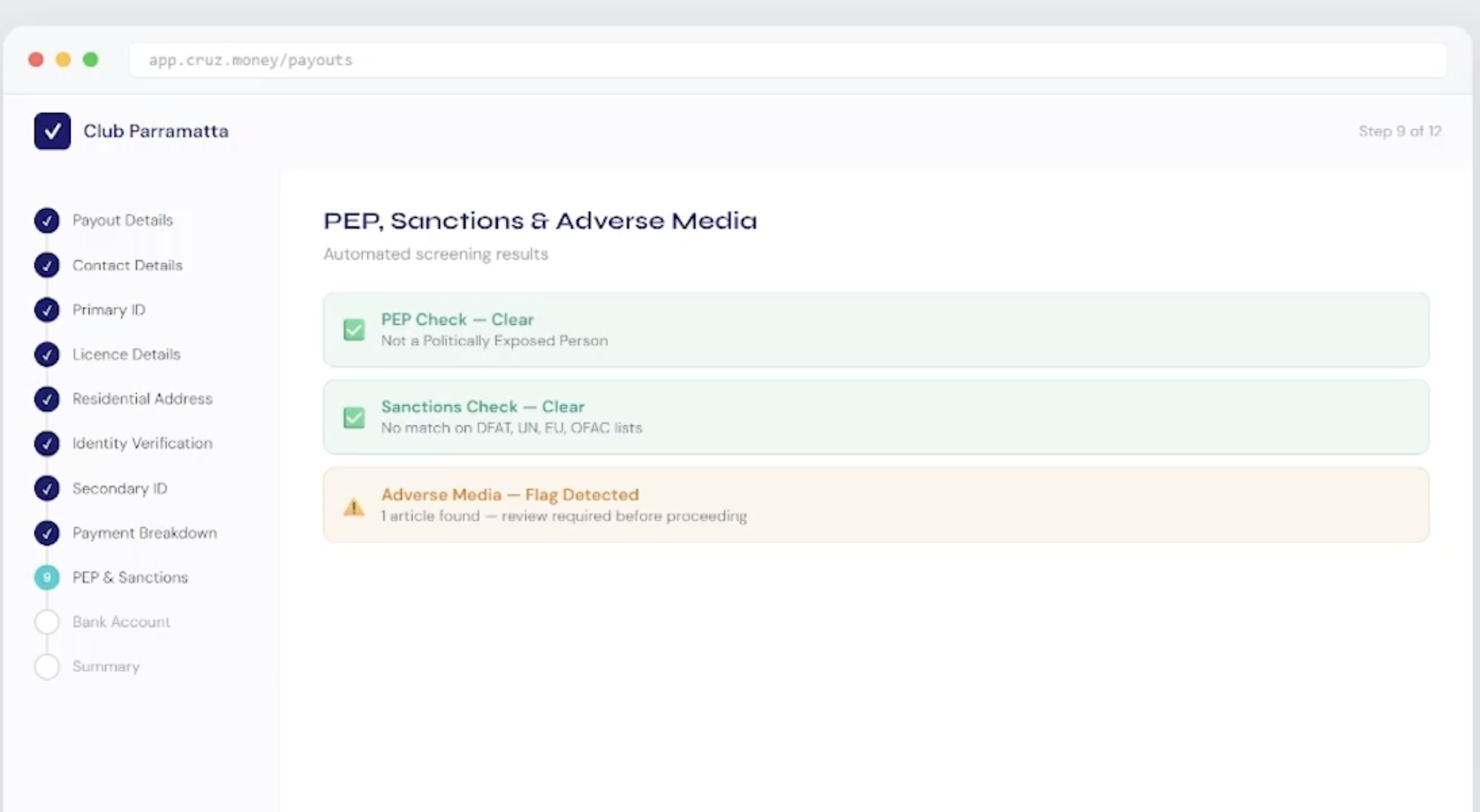Click the Primary ID completed step circle

47,310
